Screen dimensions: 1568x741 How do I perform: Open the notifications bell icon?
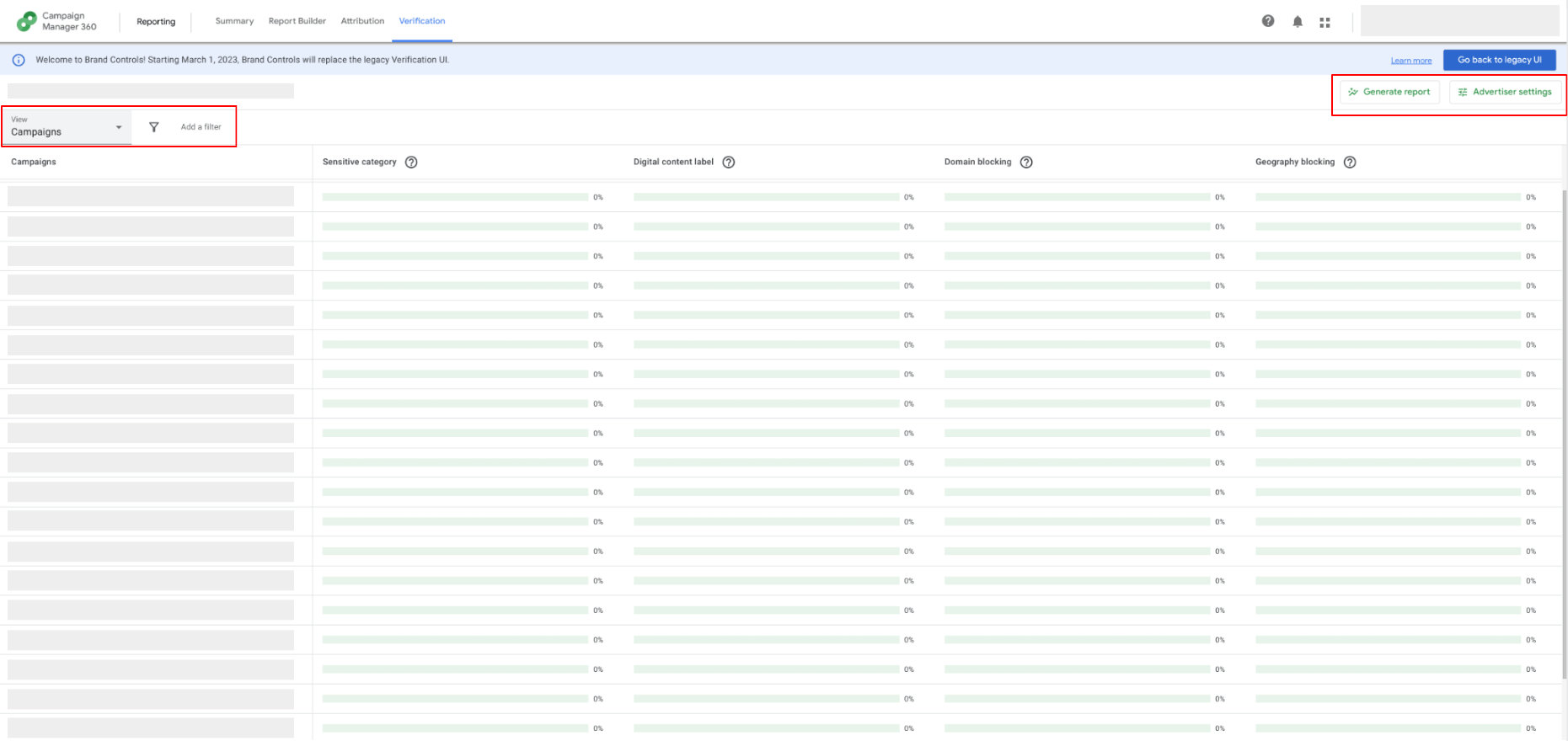point(1298,22)
